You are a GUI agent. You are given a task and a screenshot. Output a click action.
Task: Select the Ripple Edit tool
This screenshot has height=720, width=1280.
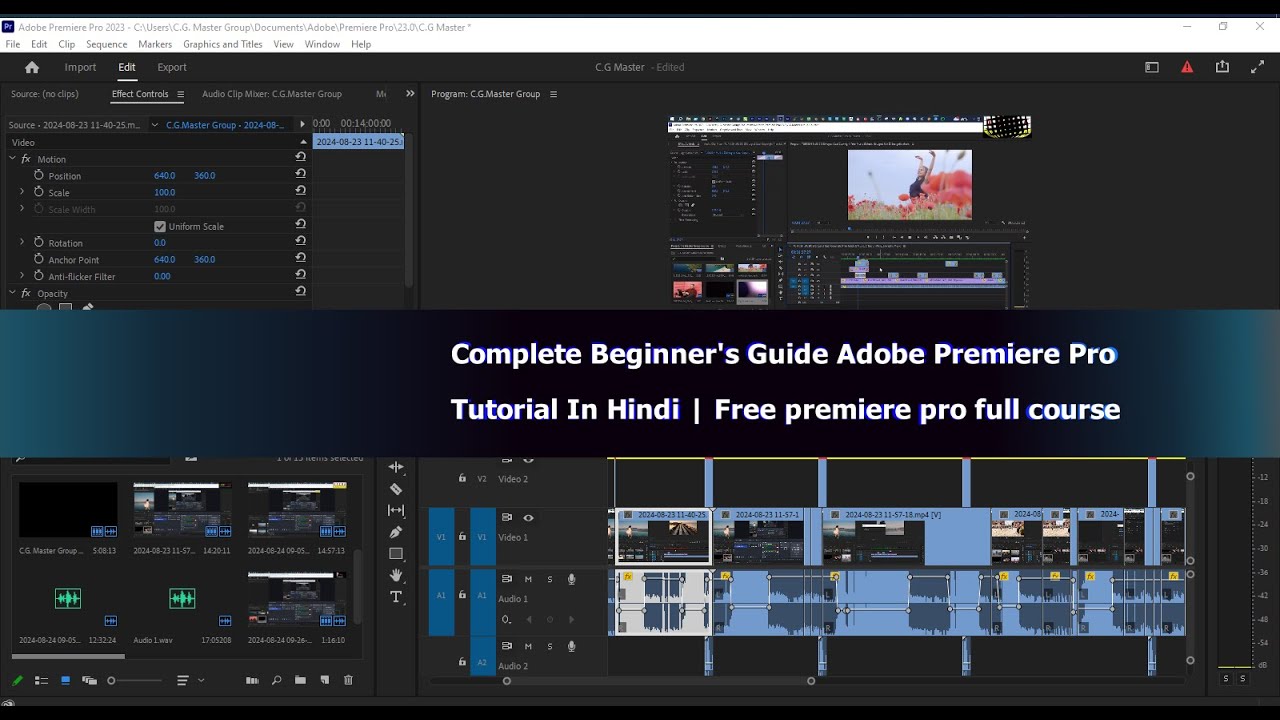point(396,467)
